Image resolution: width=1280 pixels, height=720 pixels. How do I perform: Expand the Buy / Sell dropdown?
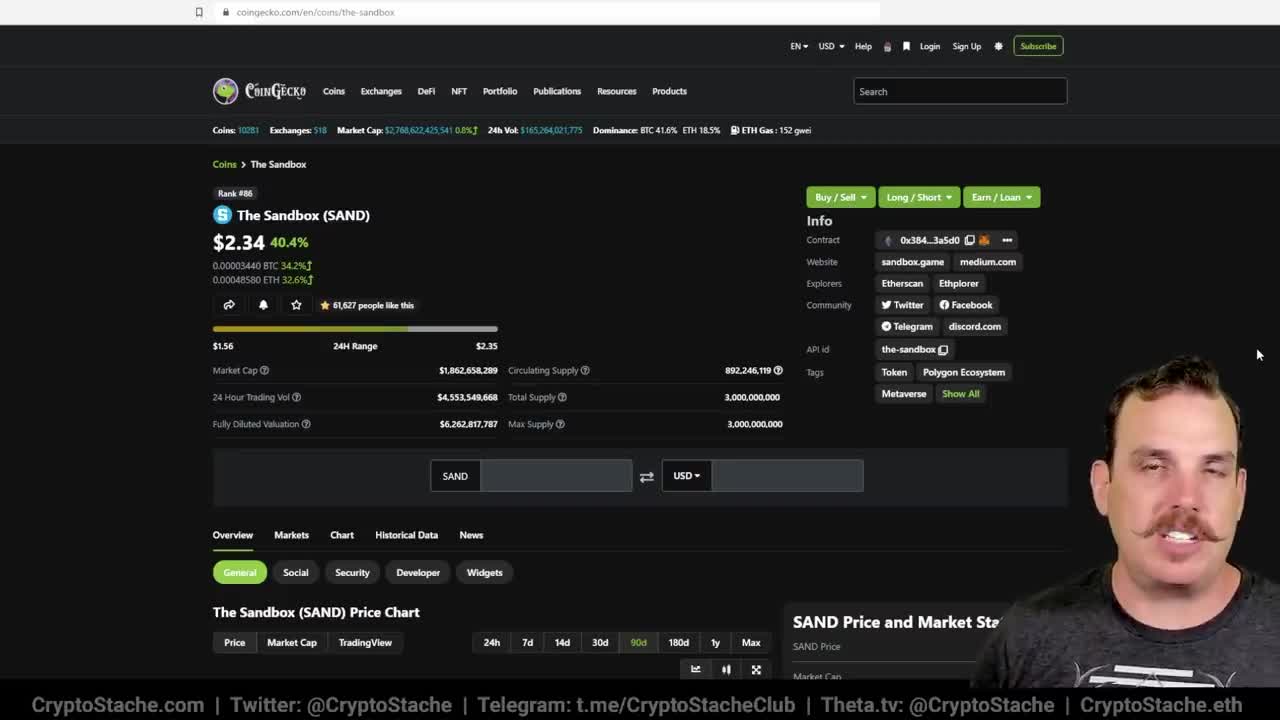tap(840, 197)
